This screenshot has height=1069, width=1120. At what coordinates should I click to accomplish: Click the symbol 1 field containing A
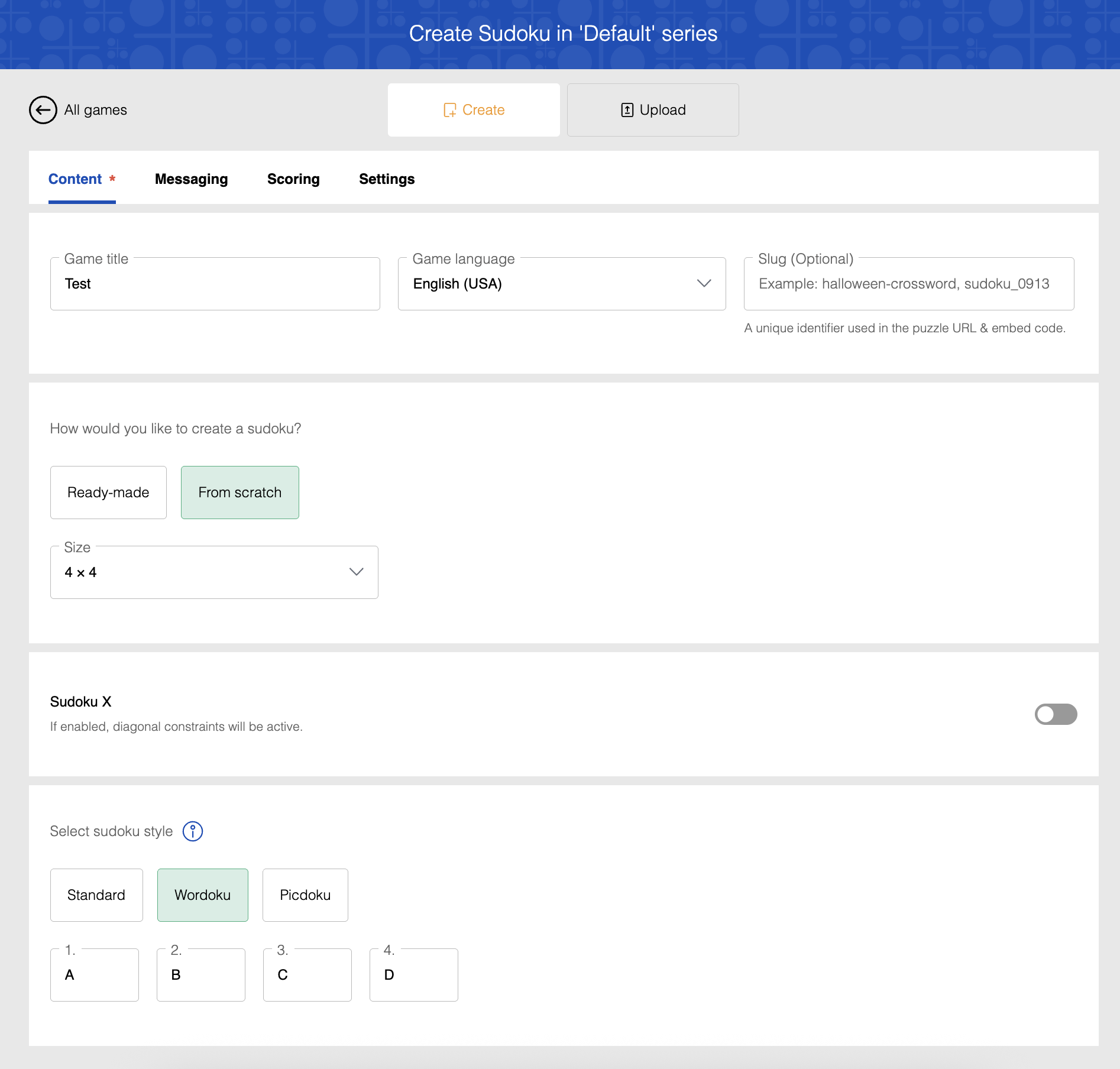(x=95, y=975)
